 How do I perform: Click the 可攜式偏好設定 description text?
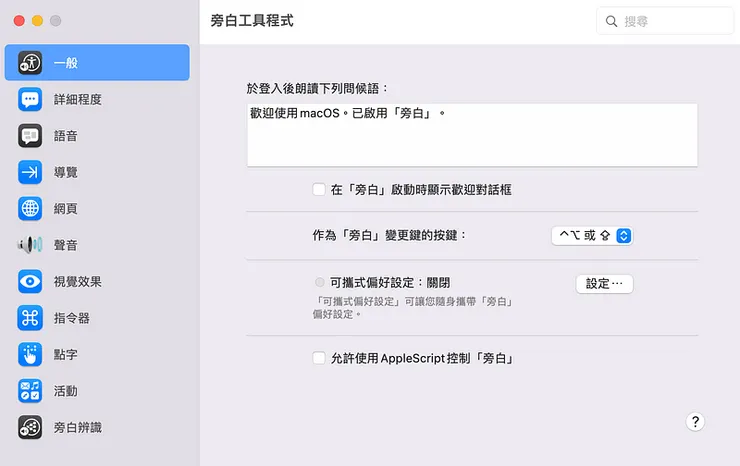tap(414, 308)
